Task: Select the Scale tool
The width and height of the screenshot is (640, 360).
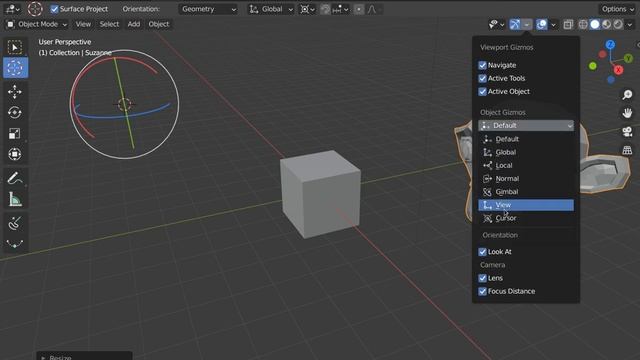Action: (15, 133)
